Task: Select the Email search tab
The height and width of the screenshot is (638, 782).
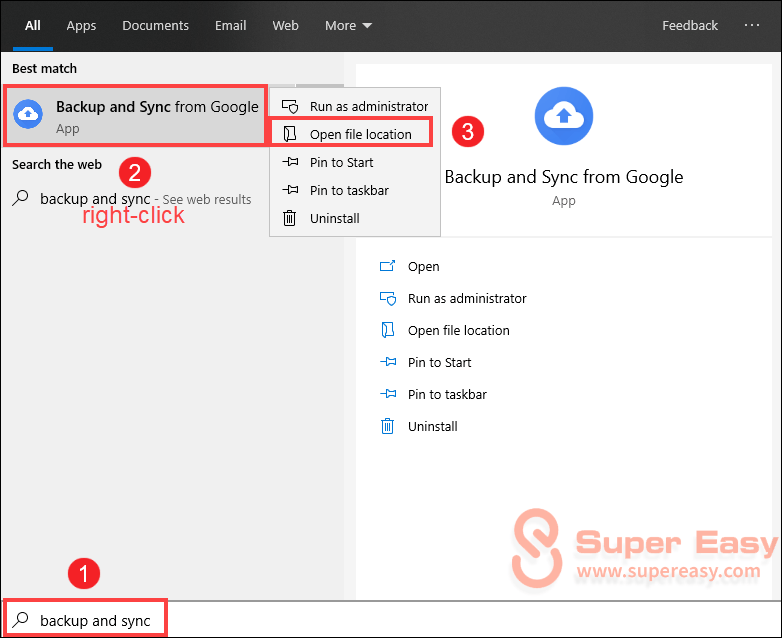Action: point(230,25)
